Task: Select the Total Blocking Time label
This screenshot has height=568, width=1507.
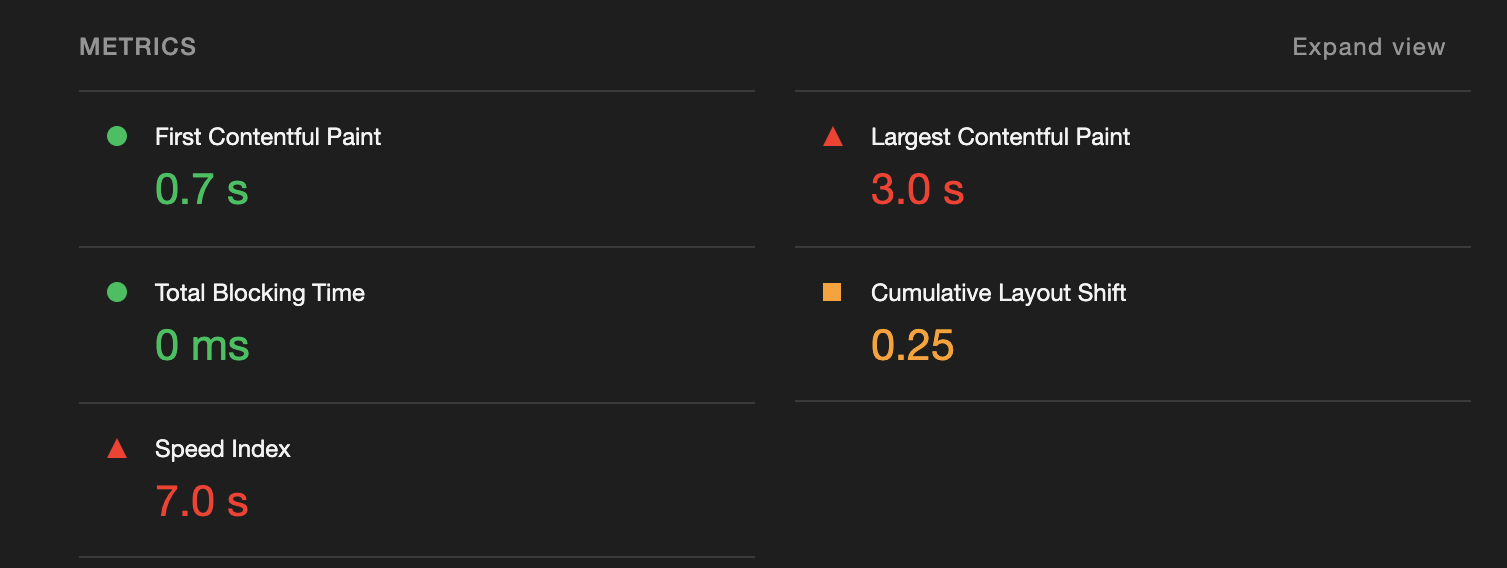Action: click(260, 293)
